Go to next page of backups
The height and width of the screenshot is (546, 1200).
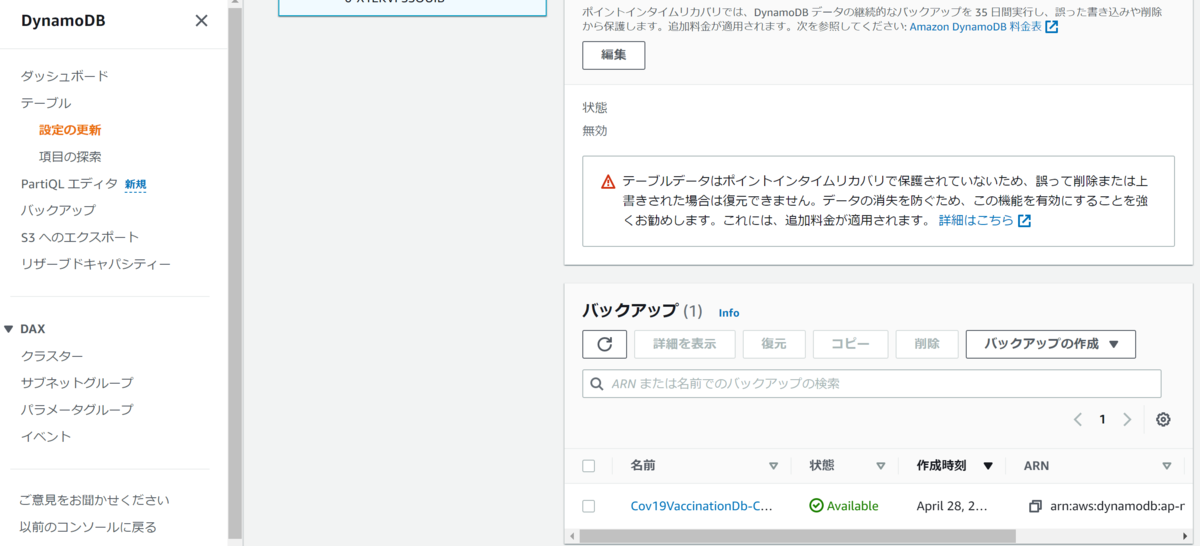(1127, 420)
